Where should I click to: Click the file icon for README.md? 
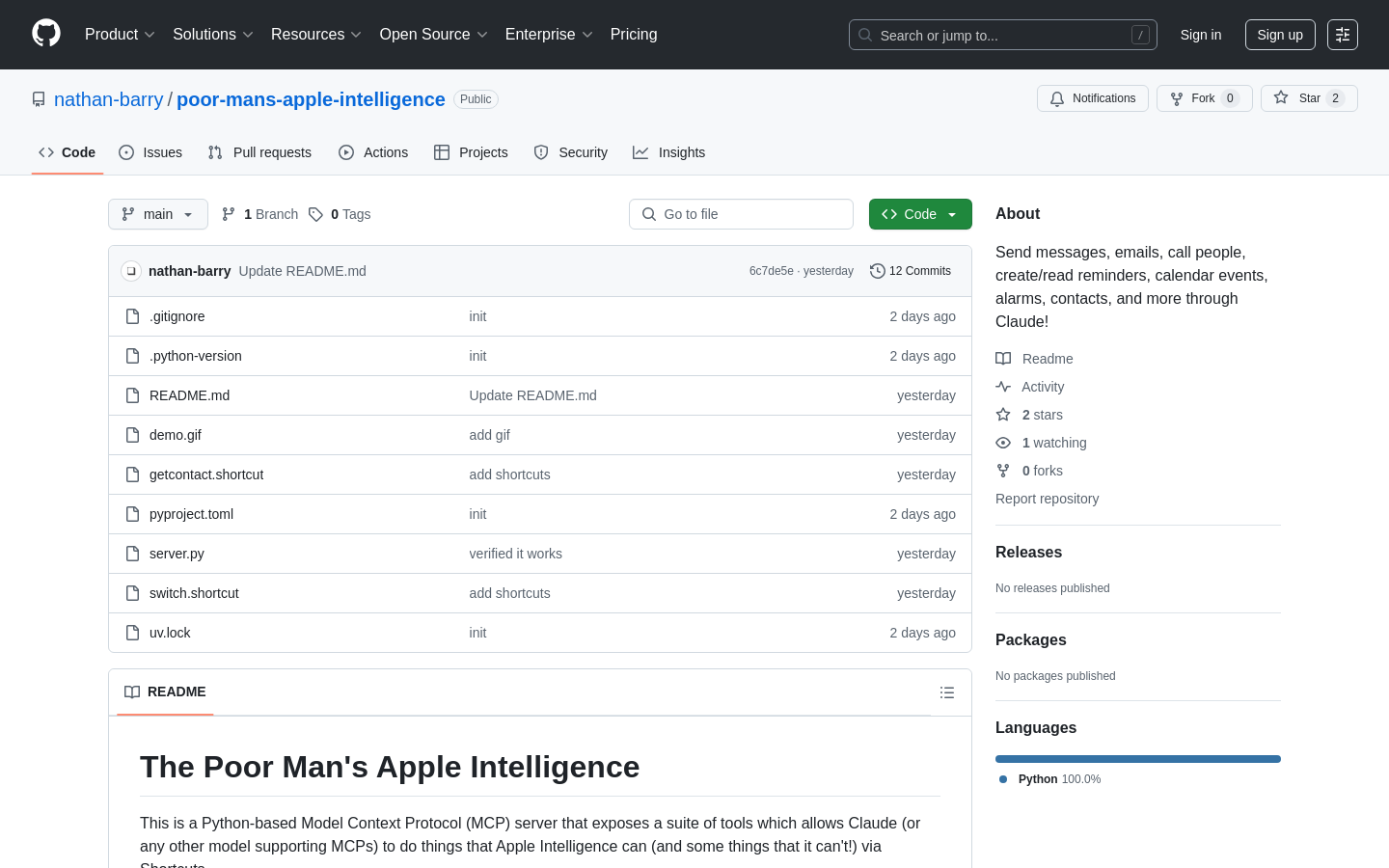click(x=133, y=395)
